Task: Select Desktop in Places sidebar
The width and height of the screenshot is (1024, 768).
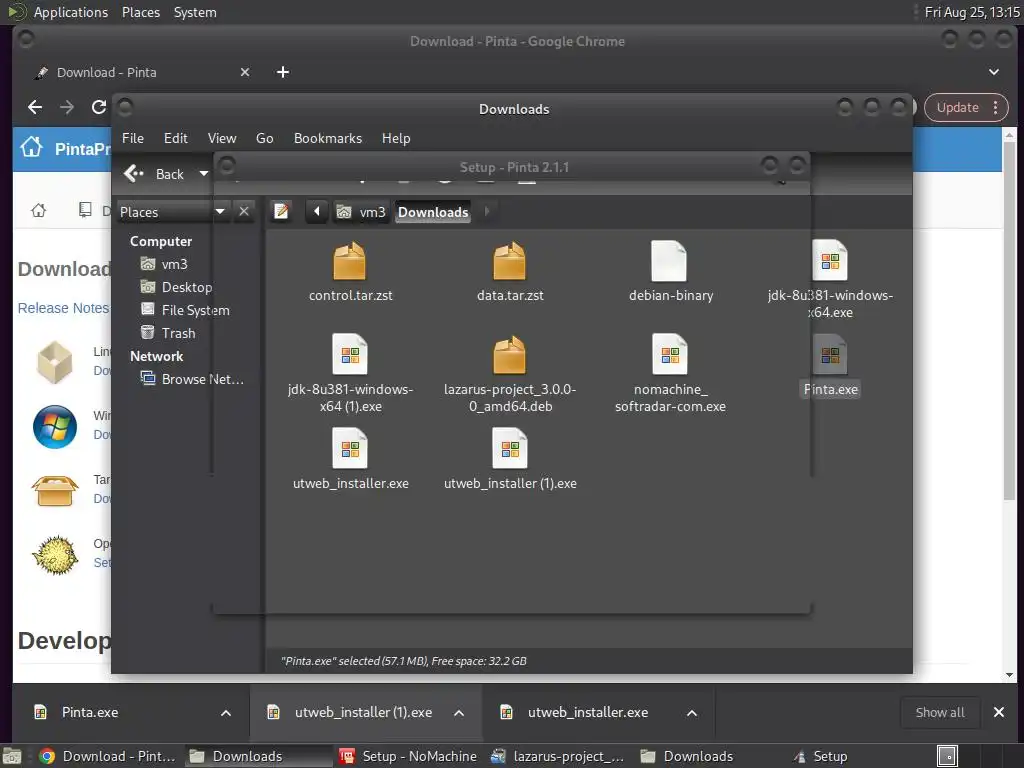Action: [176, 287]
